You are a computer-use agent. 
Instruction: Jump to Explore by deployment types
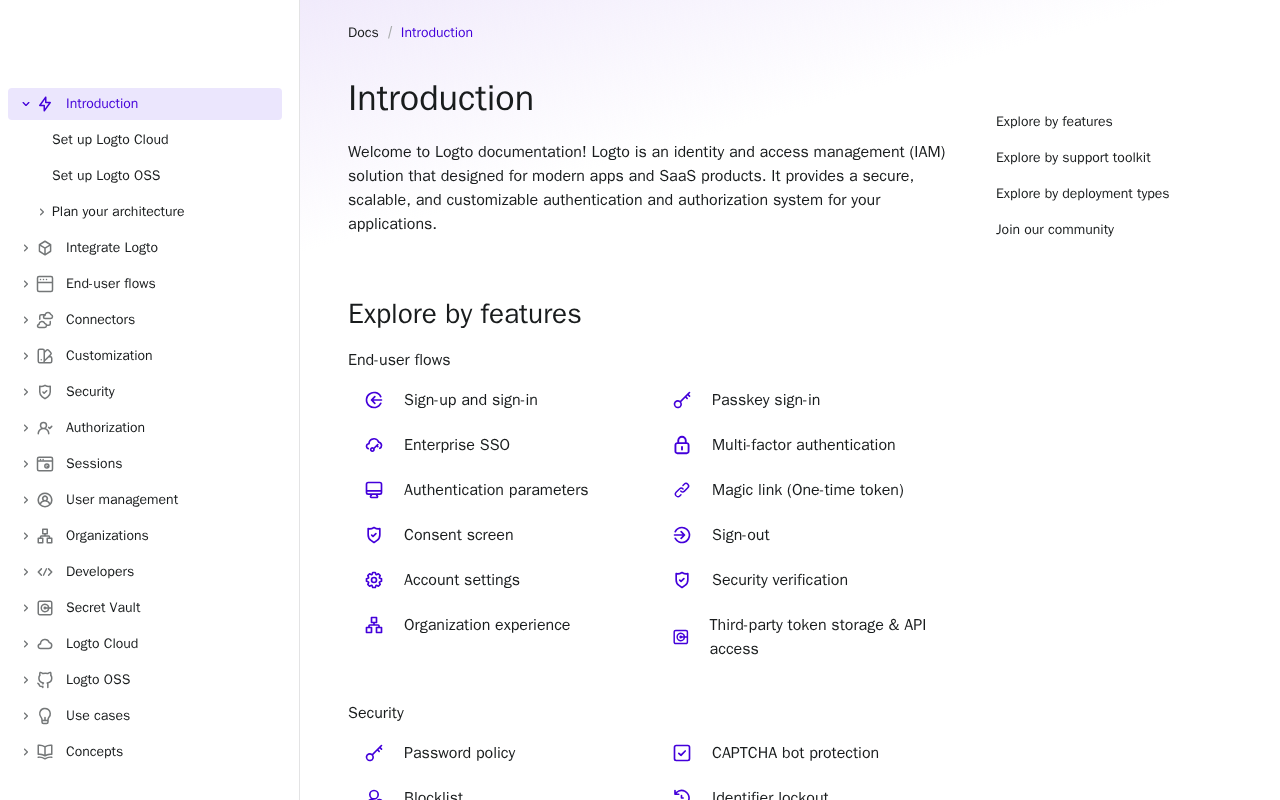(x=1082, y=194)
